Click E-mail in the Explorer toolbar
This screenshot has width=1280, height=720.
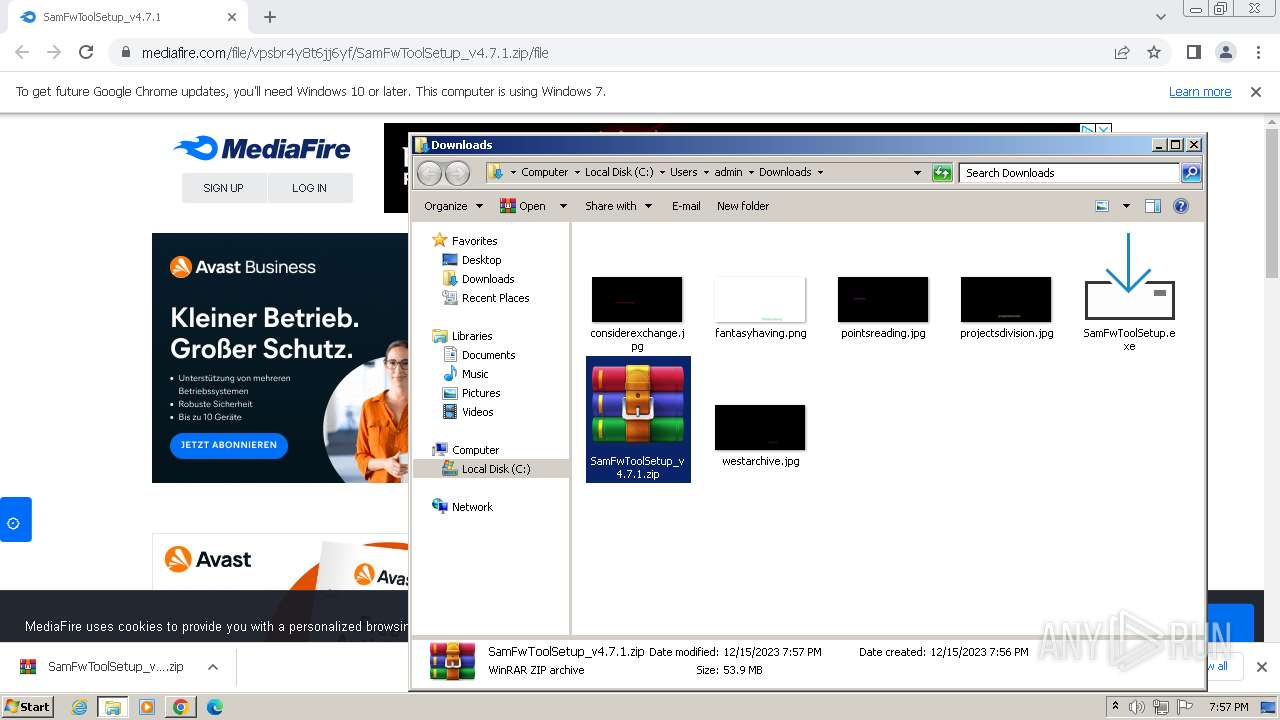click(686, 206)
